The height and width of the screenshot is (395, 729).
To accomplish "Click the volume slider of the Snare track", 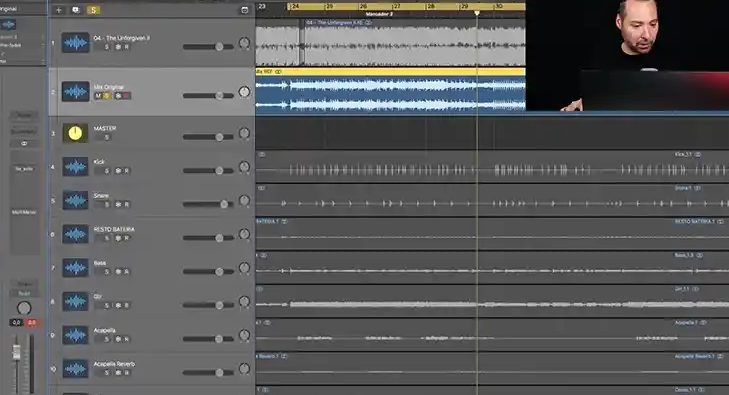I will 208,204.
